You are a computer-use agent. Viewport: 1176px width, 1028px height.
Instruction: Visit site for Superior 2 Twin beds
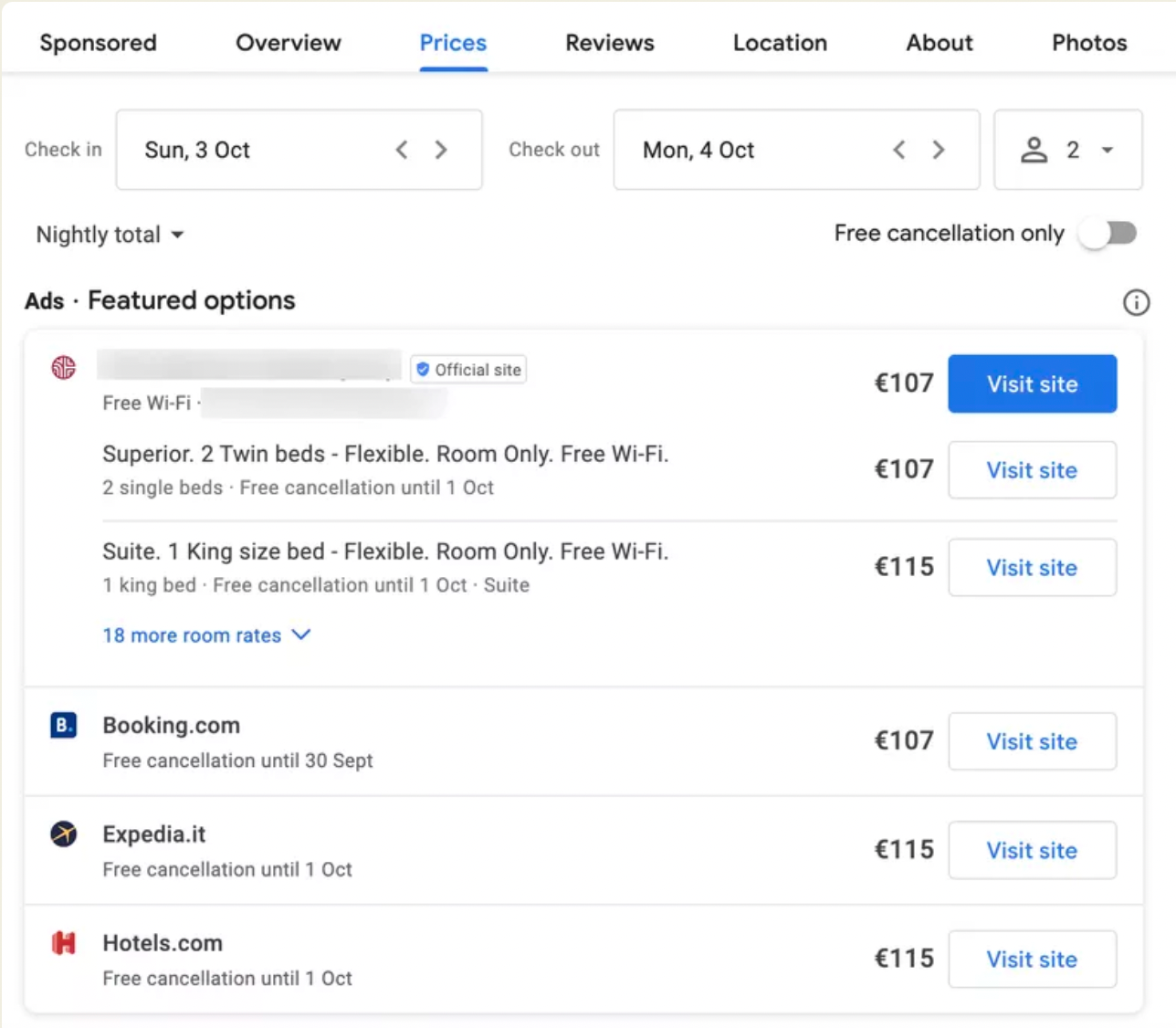click(1032, 470)
